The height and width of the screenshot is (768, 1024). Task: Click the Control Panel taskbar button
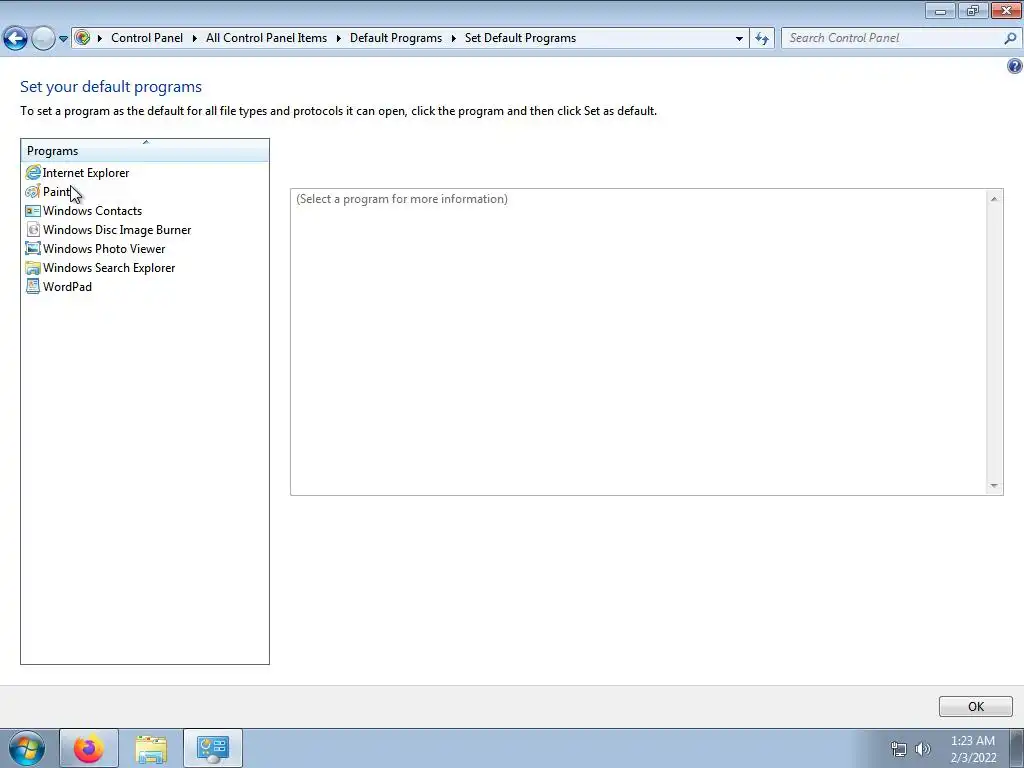pyautogui.click(x=213, y=748)
